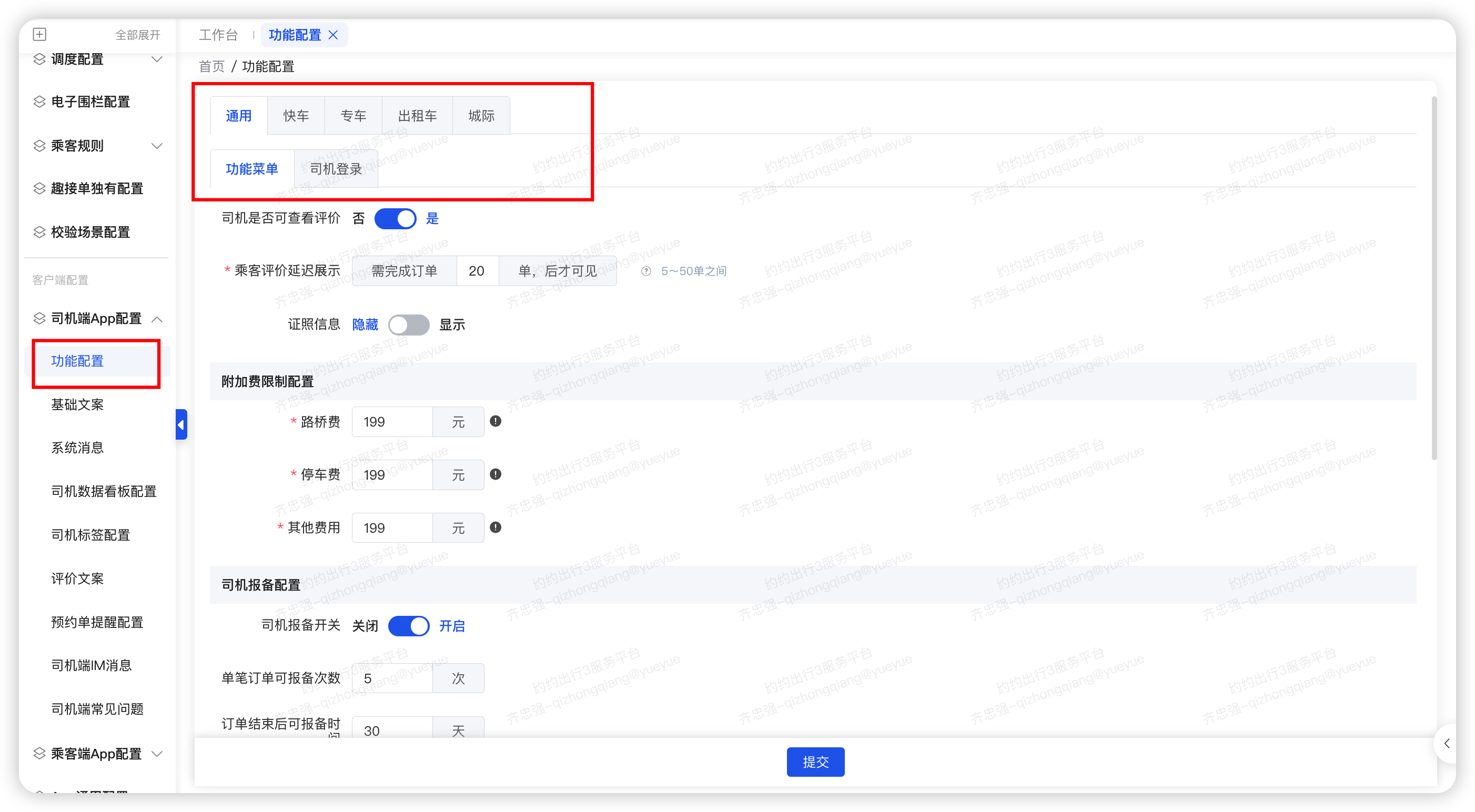
Task: Switch 证照信息 to 显示
Action: click(x=409, y=324)
